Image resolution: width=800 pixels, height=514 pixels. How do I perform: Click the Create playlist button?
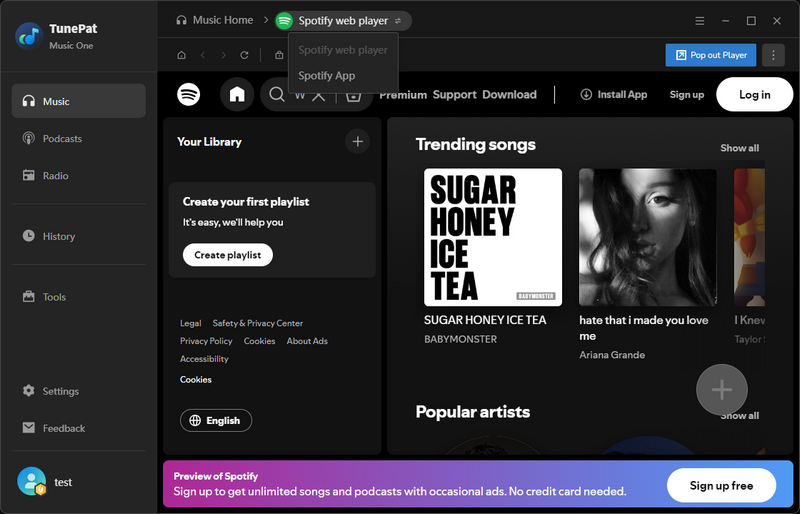click(x=228, y=255)
